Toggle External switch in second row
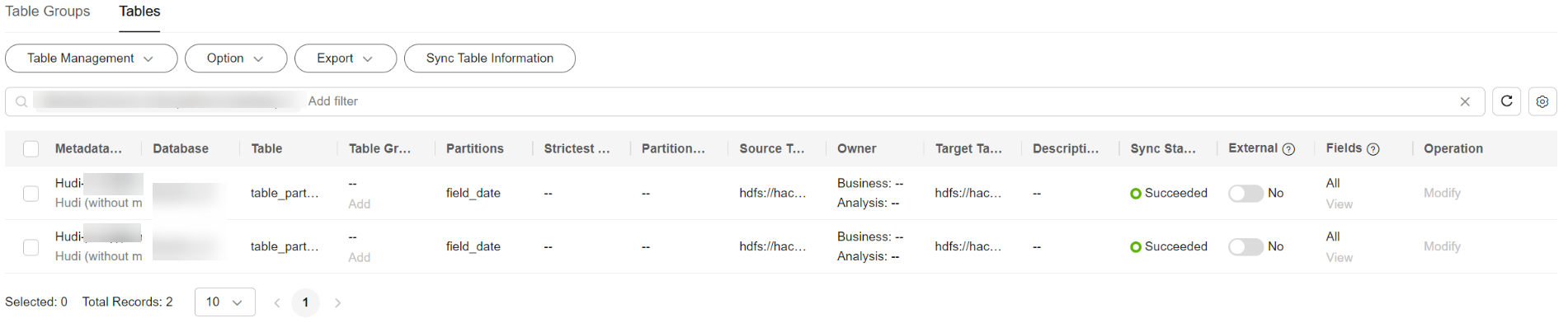Viewport: 1568px width, 323px height. point(1245,246)
